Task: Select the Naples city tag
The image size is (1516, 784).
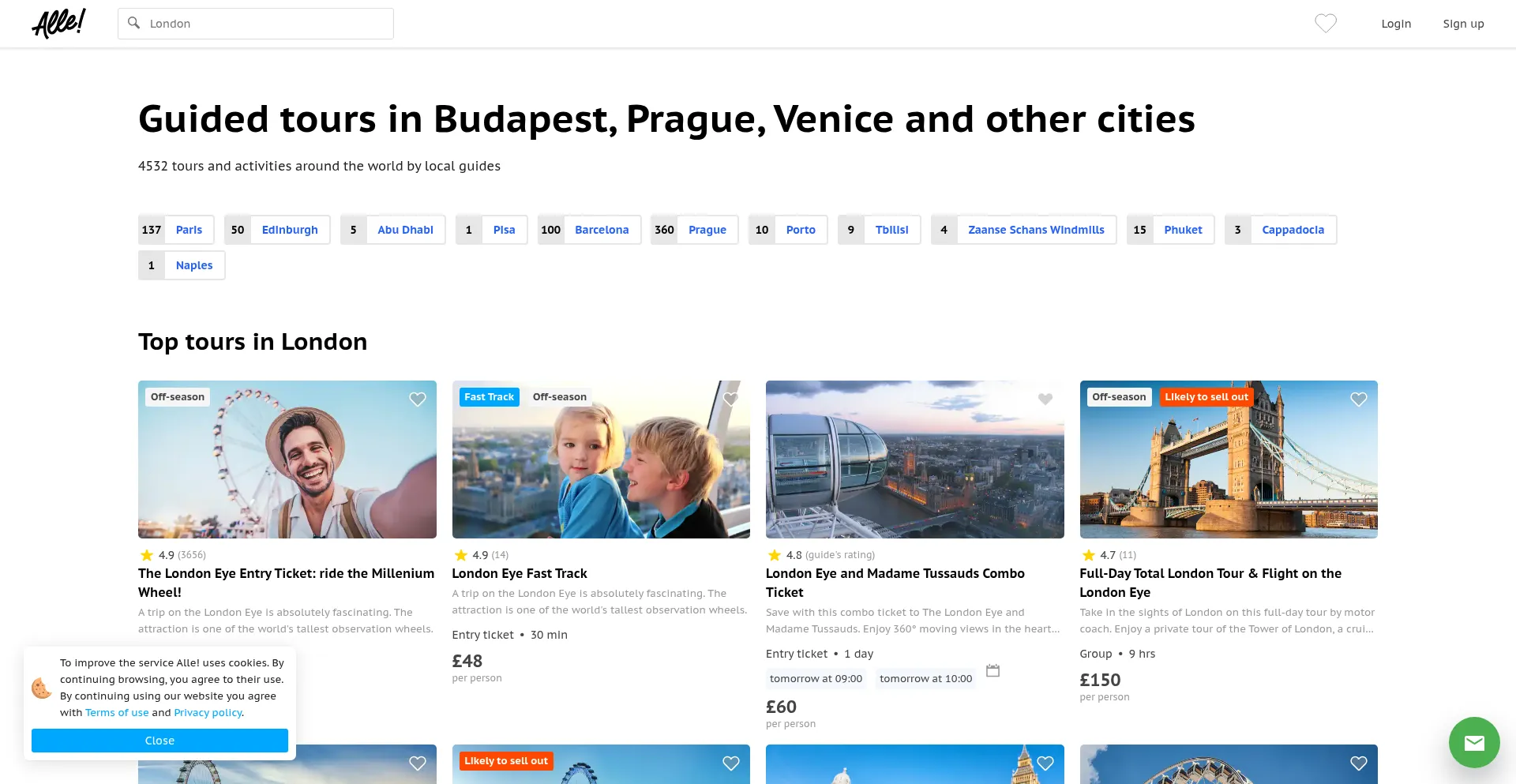Action: click(x=182, y=265)
